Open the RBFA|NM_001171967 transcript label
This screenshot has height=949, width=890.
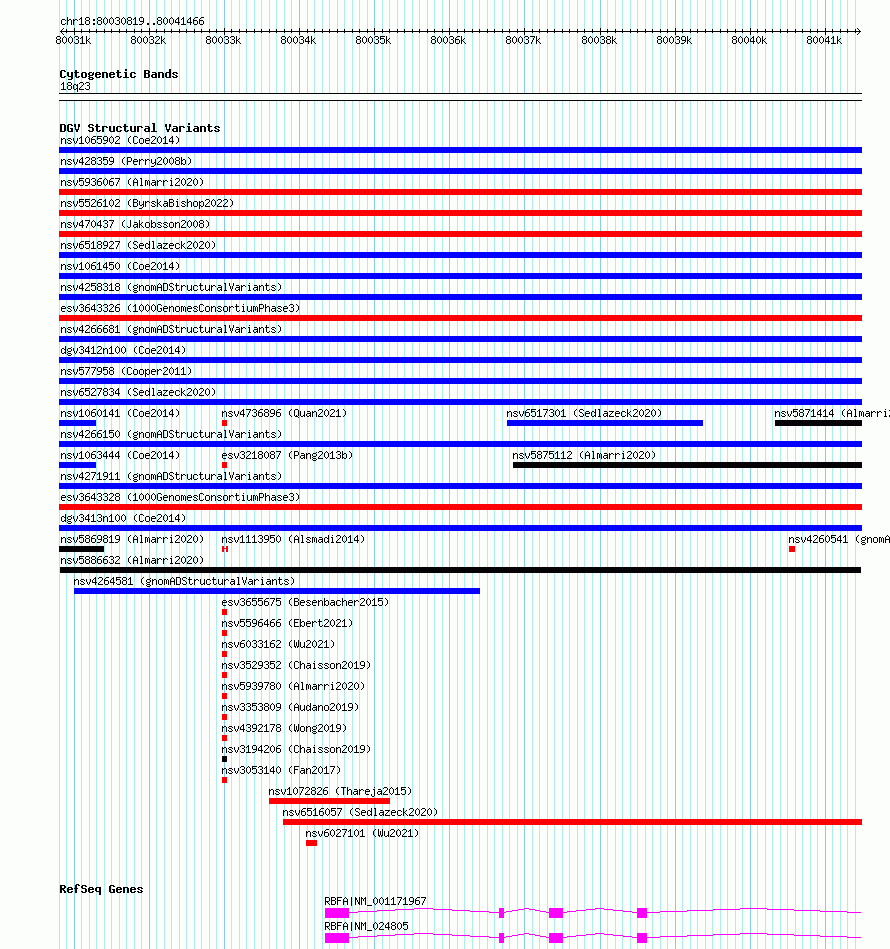click(x=375, y=901)
